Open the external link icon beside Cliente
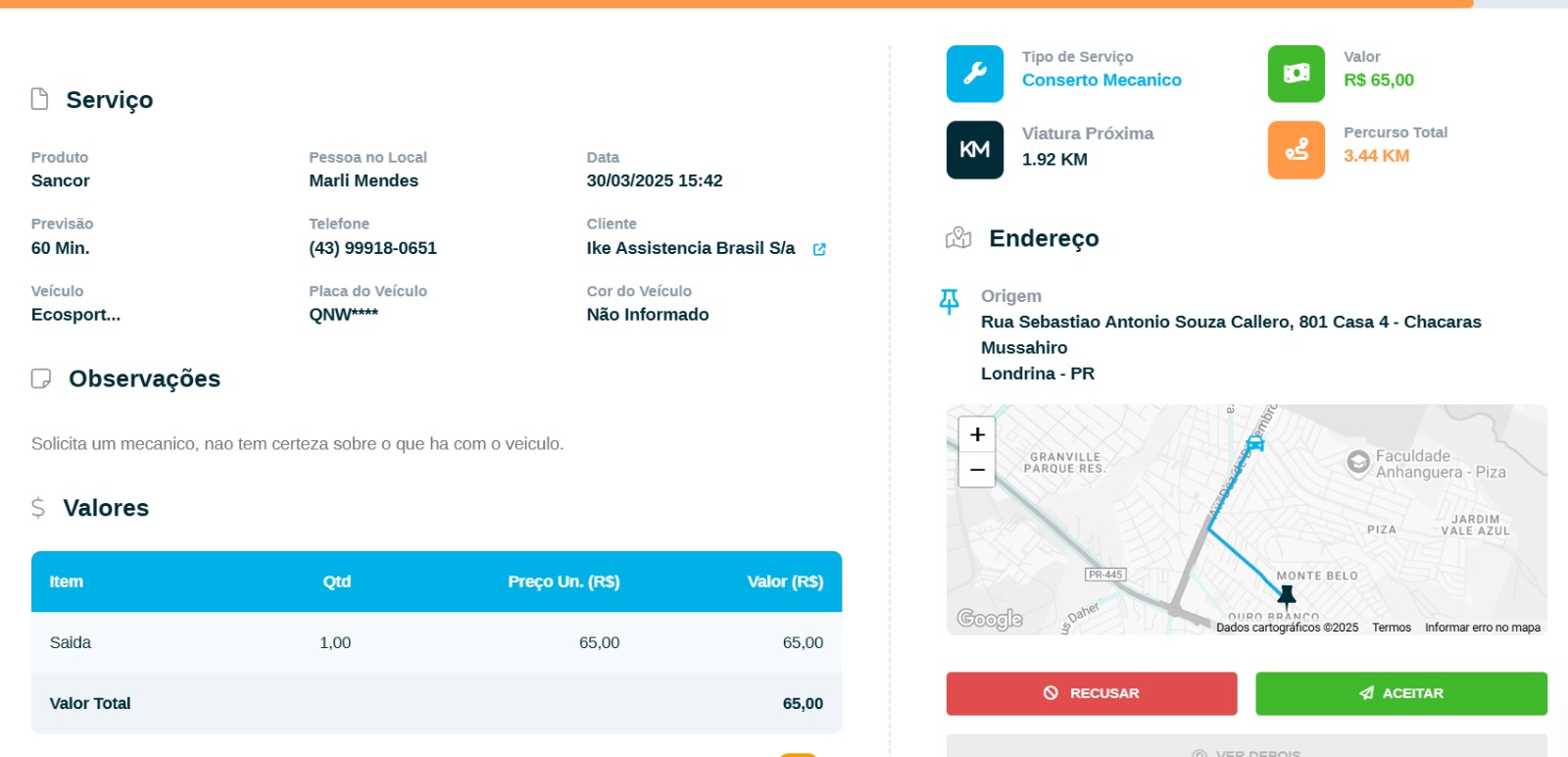Viewport: 1568px width, 757px height. pyautogui.click(x=819, y=249)
